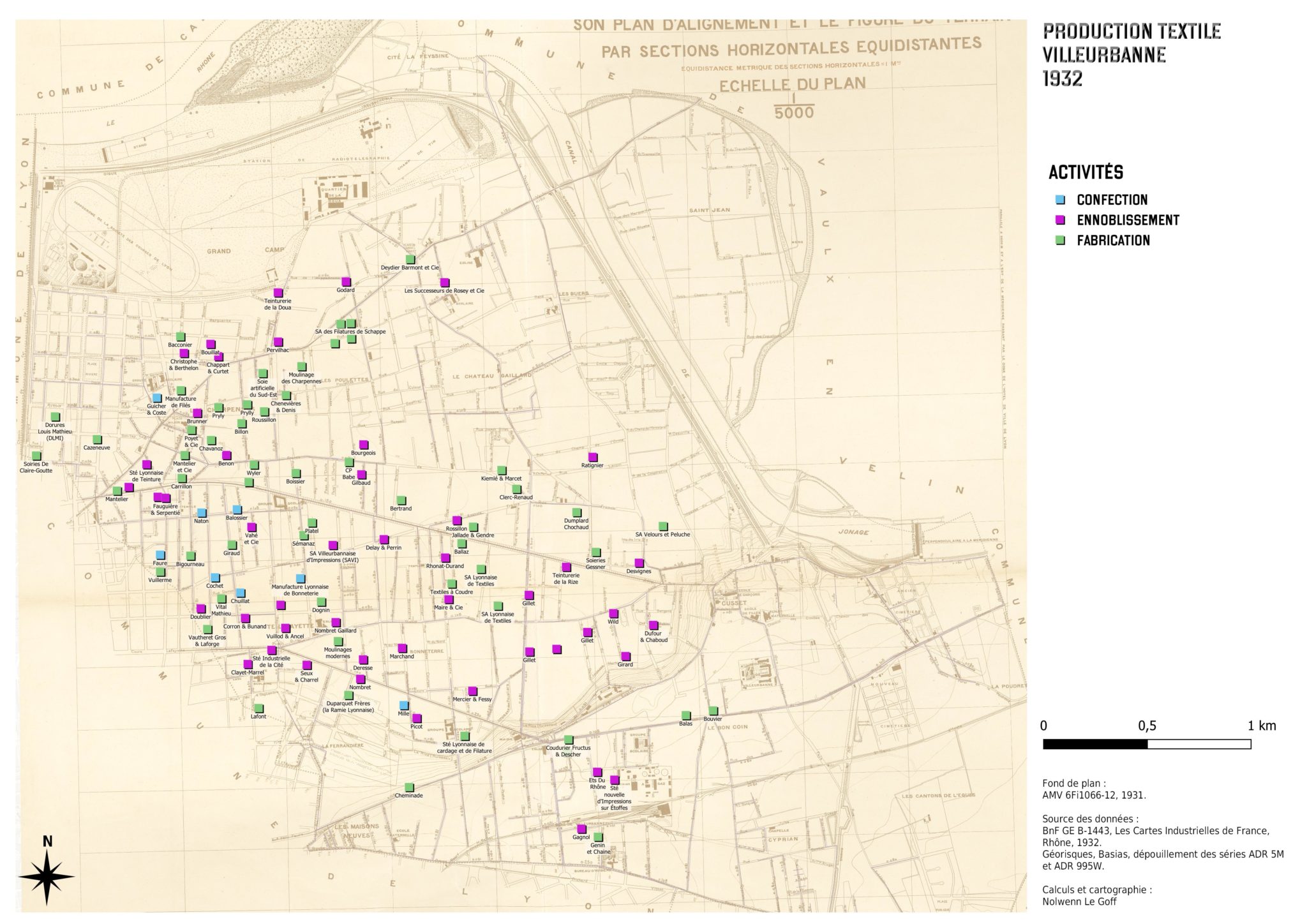The image size is (1307, 924).
Task: Click the purple Ennoblissement legend swatch
Action: click(x=1061, y=220)
